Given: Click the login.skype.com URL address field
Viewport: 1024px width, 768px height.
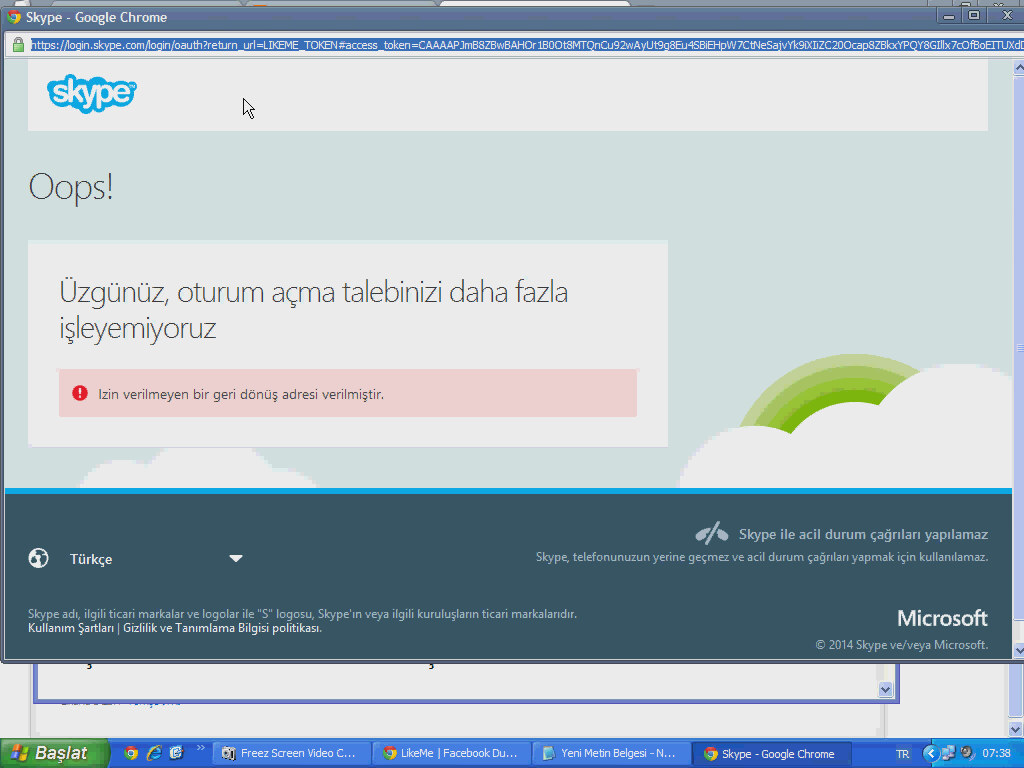Looking at the screenshot, I should pos(526,45).
